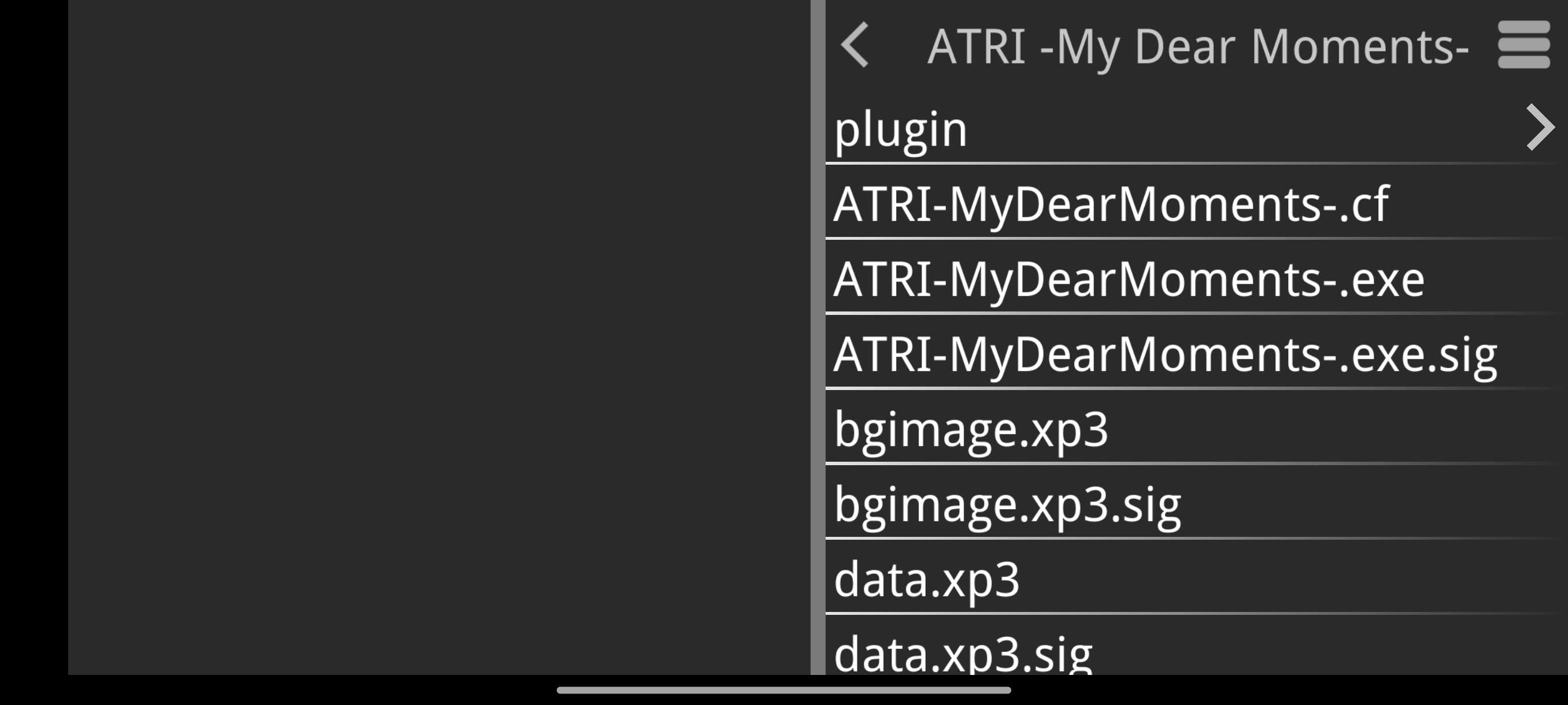Open the hamburger menu icon
Screen dimensions: 1568x705
click(x=1523, y=44)
